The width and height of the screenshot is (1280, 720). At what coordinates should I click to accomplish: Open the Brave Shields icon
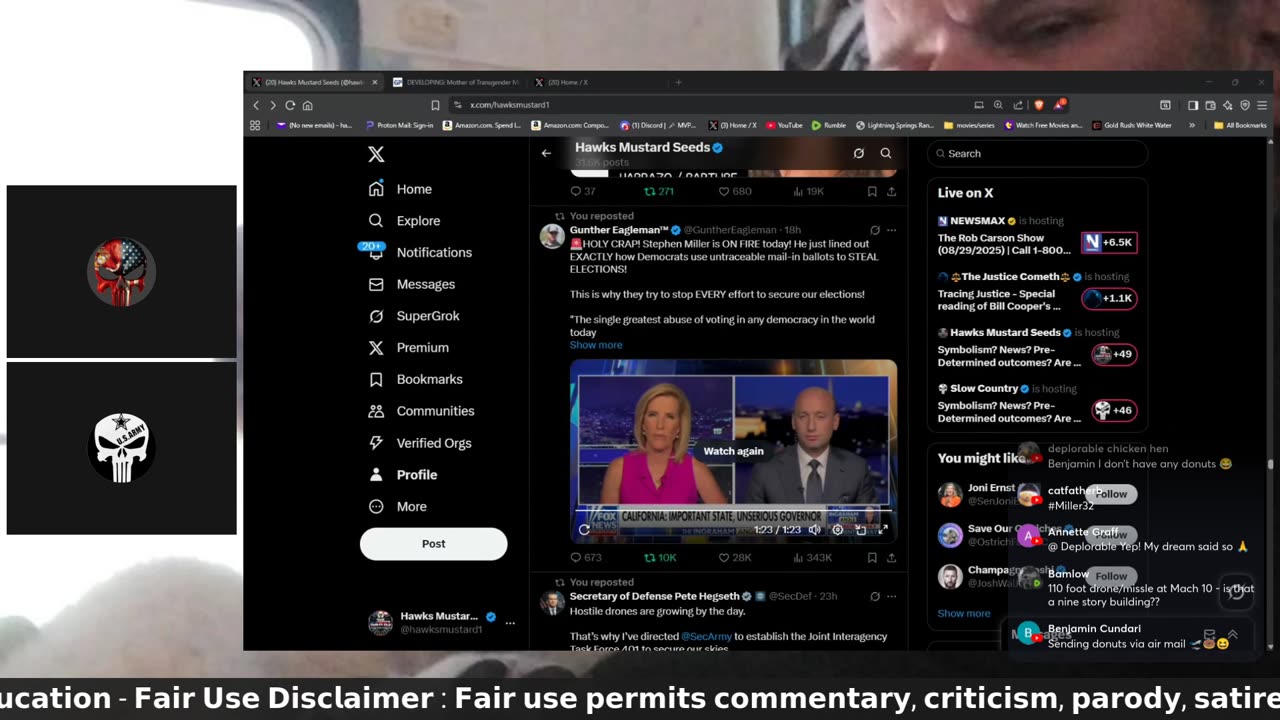[1038, 105]
